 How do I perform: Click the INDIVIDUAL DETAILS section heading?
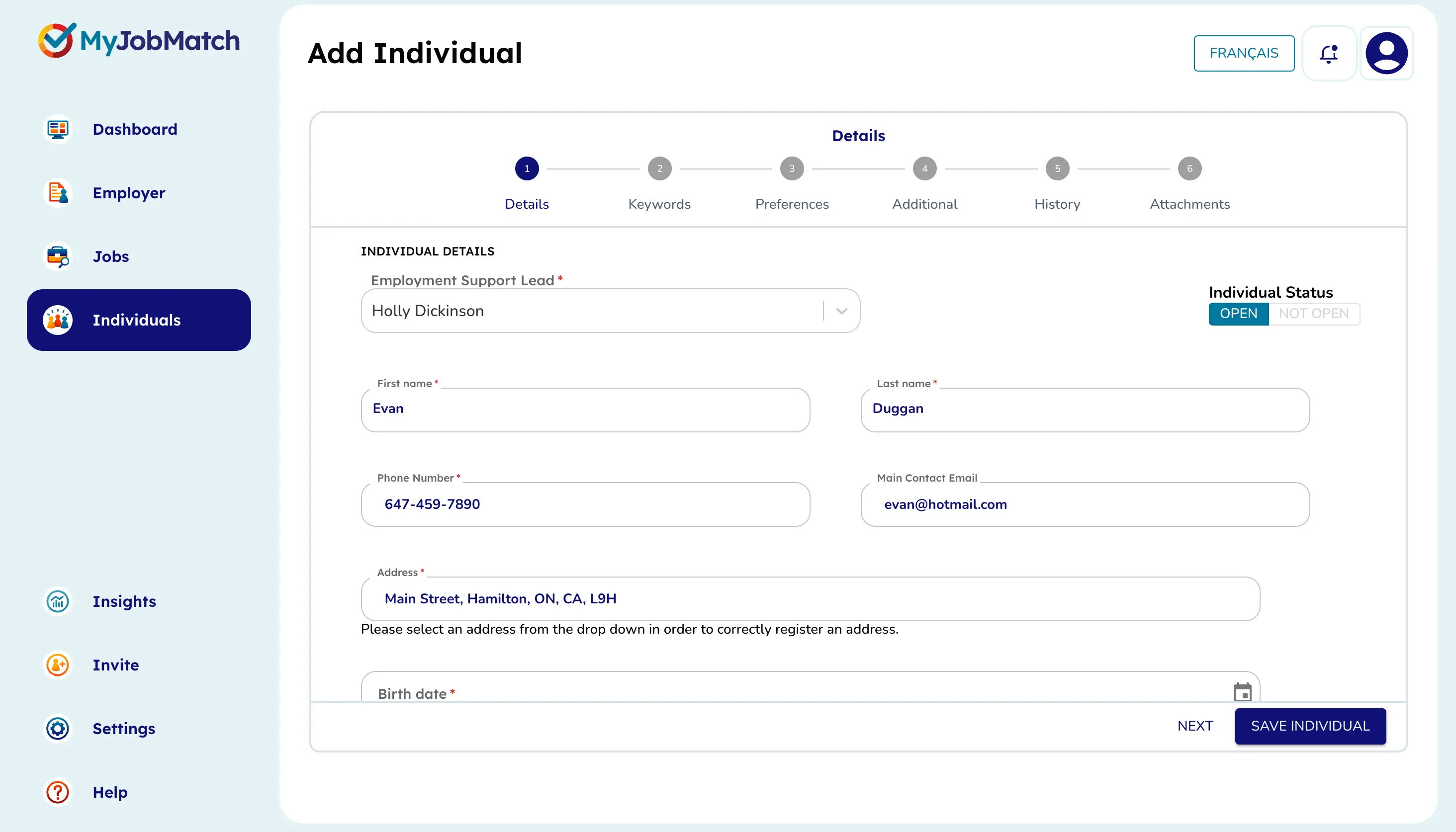[x=428, y=251]
